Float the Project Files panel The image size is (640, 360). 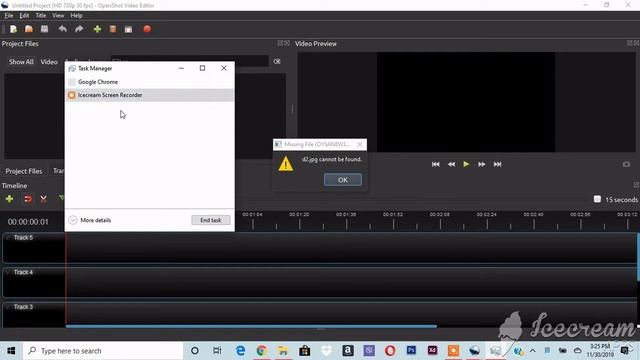click(280, 43)
